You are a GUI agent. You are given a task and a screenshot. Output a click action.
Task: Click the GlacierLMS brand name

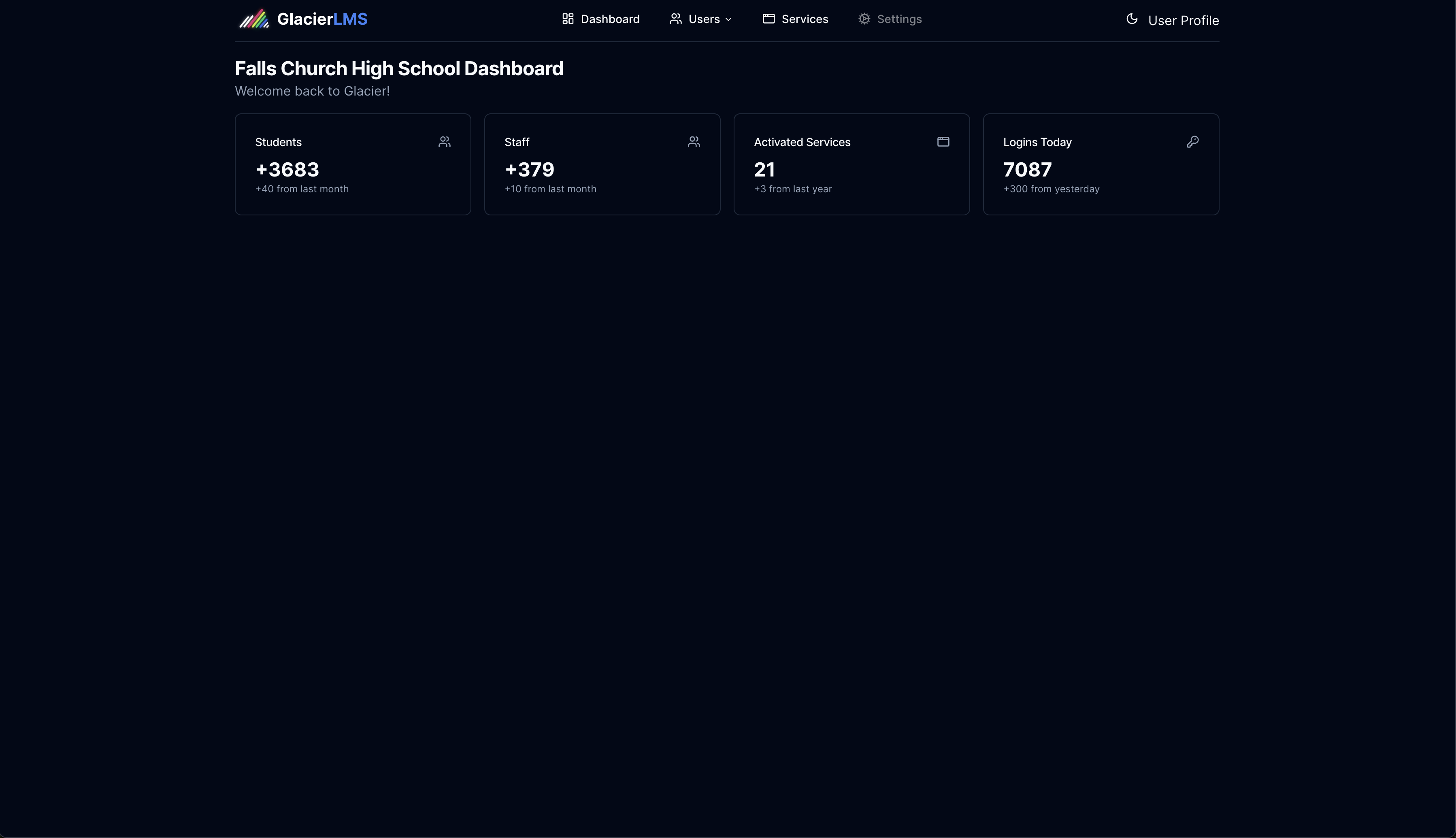322,19
